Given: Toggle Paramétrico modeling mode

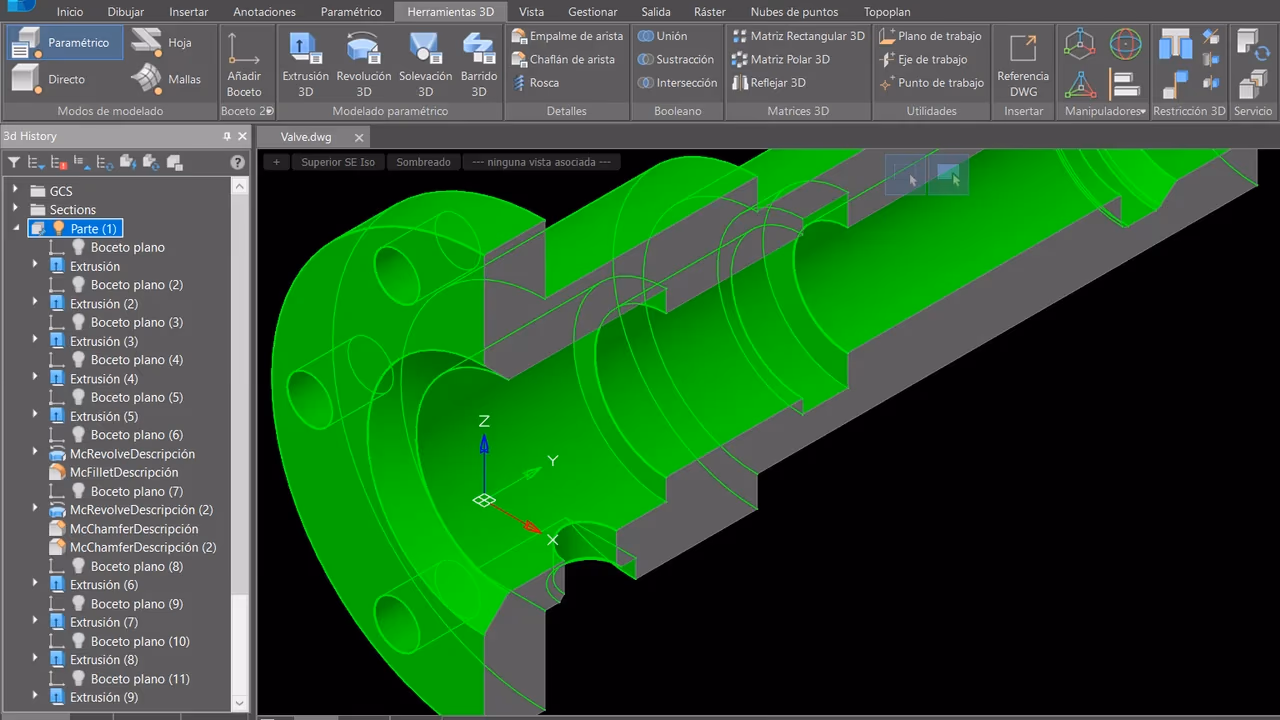Looking at the screenshot, I should pyautogui.click(x=64, y=43).
